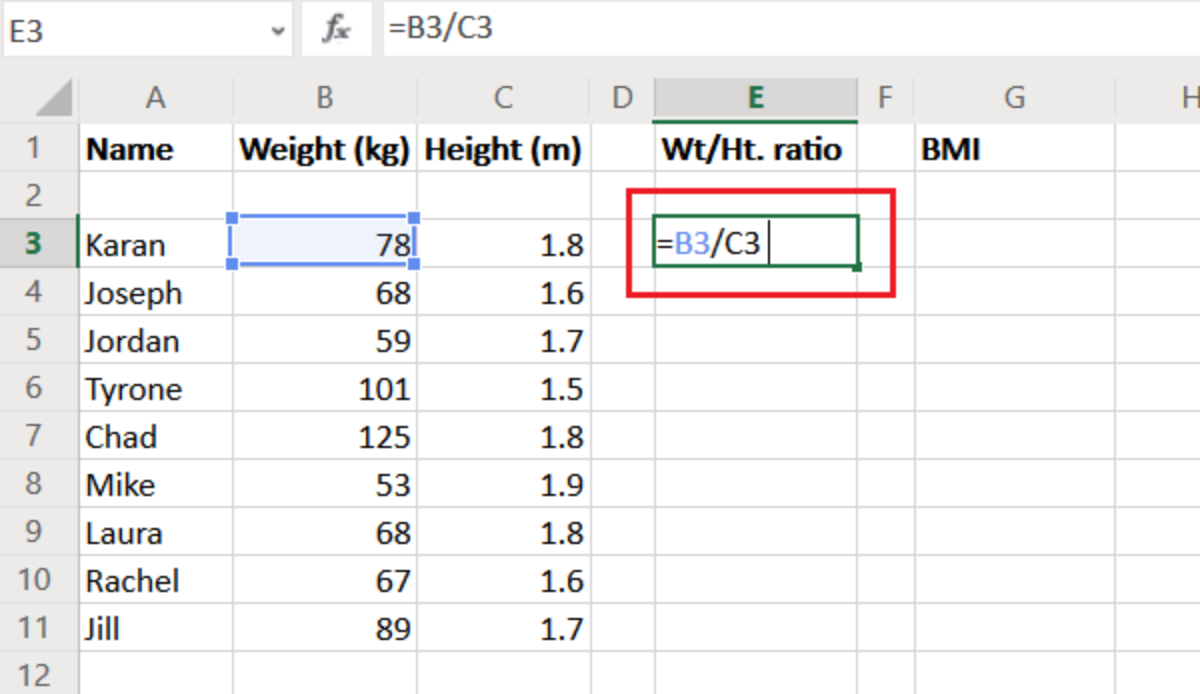This screenshot has width=1200, height=694.
Task: Click the Select All corner triangle
Action: point(53,100)
